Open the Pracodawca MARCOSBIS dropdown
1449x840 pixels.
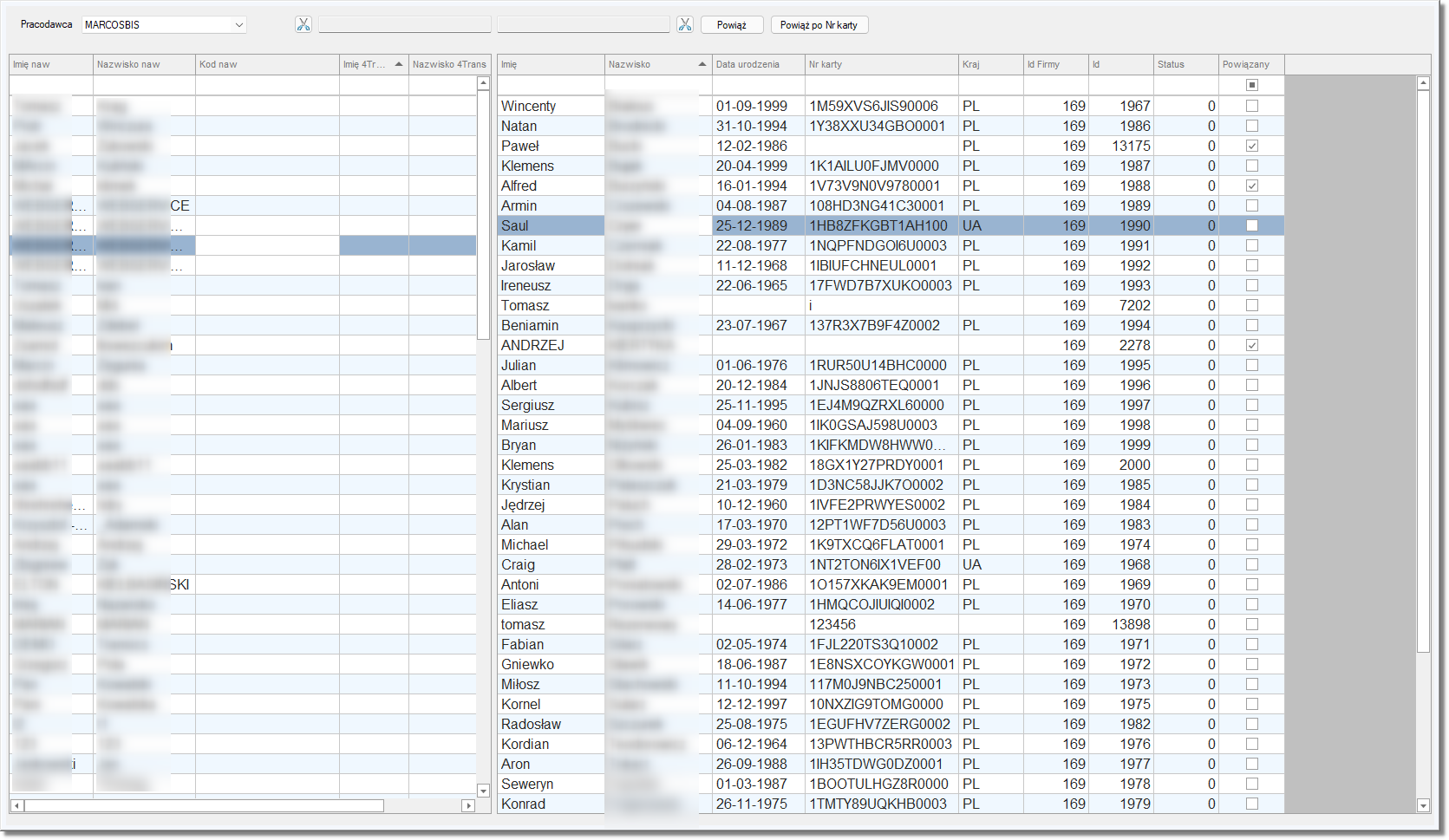164,25
